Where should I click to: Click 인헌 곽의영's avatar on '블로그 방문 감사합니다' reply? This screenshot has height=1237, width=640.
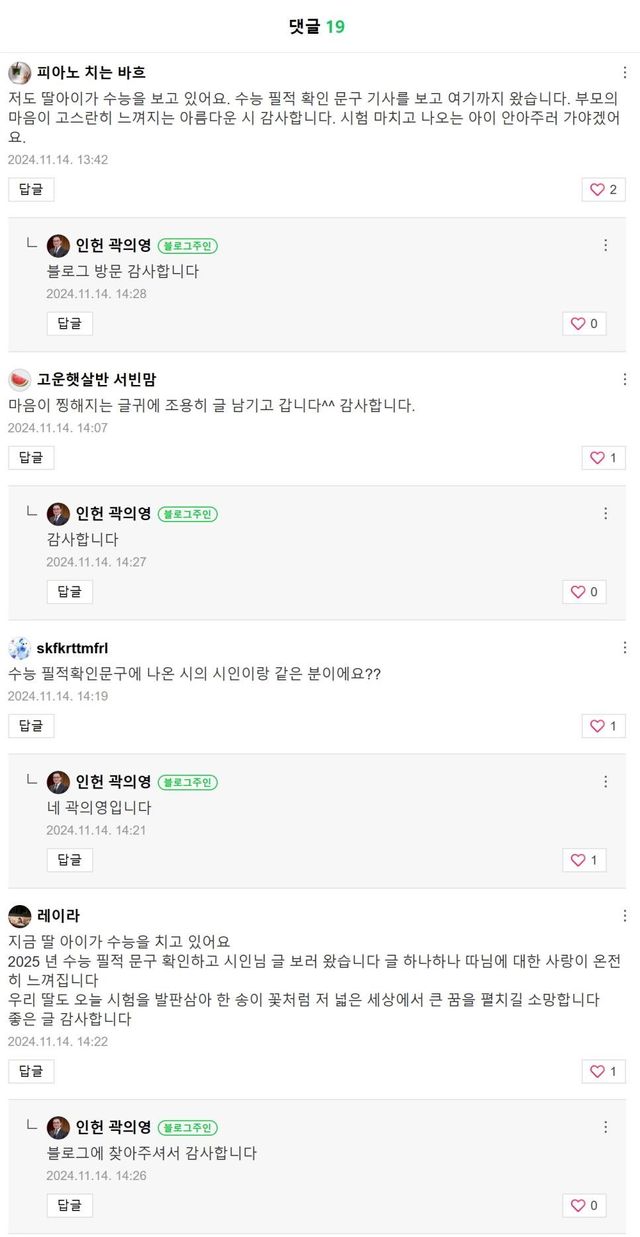58,246
